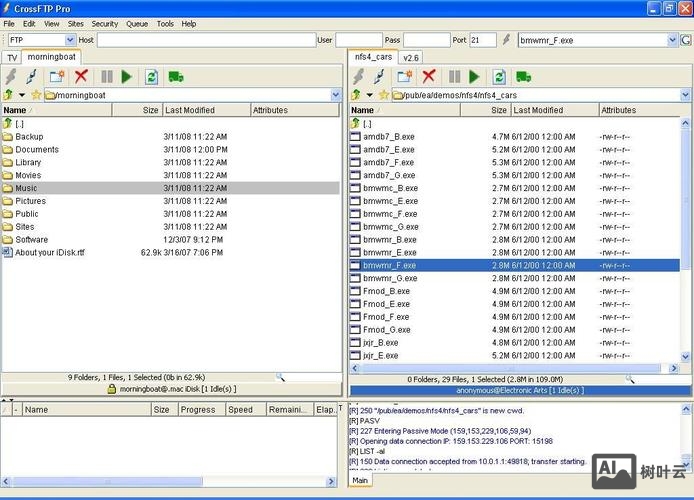Create a new folder using the left pane toolbar icon
The width and height of the screenshot is (694, 500).
pos(57,76)
